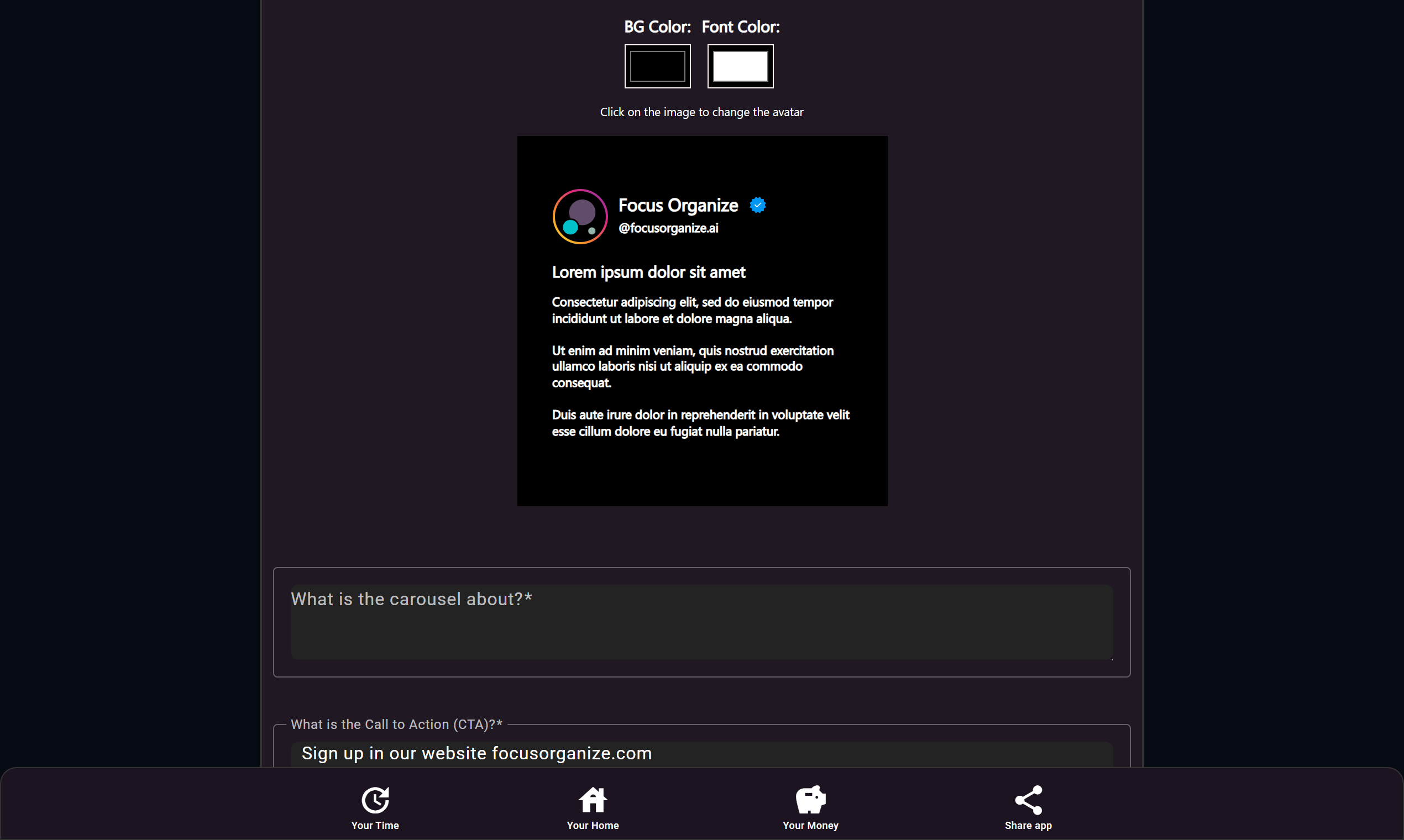Click the Duis aute irure dolor paragraph
Viewport: 1404px width, 840px height.
click(700, 423)
